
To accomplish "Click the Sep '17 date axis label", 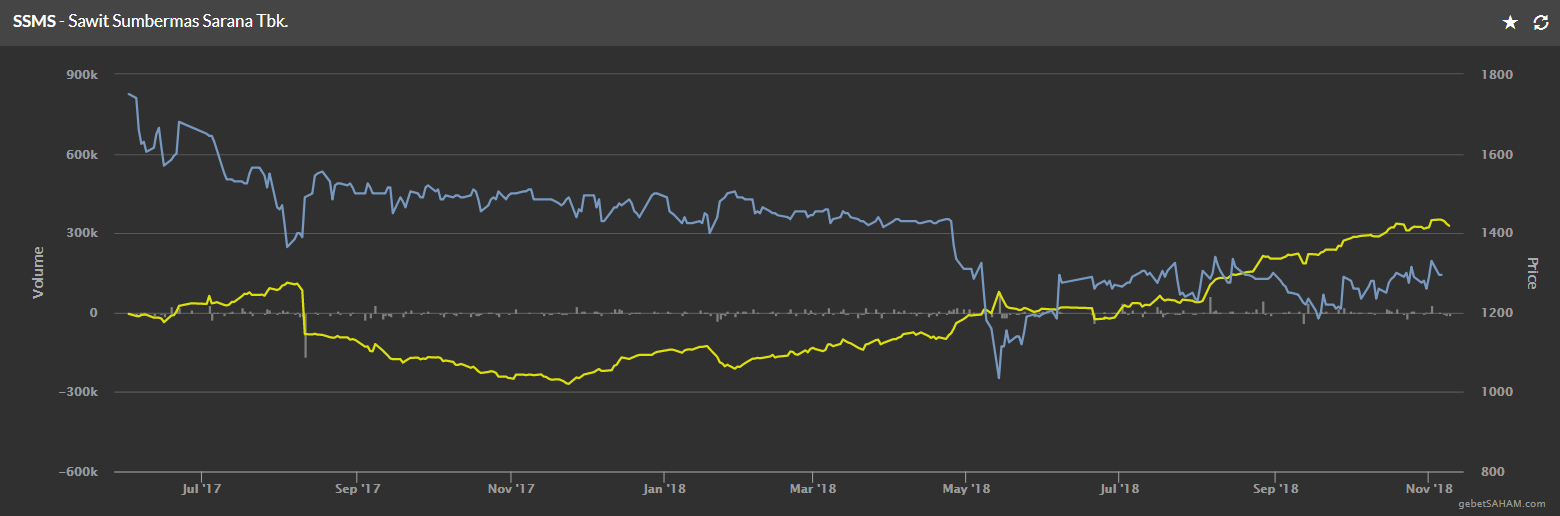I will click(357, 489).
